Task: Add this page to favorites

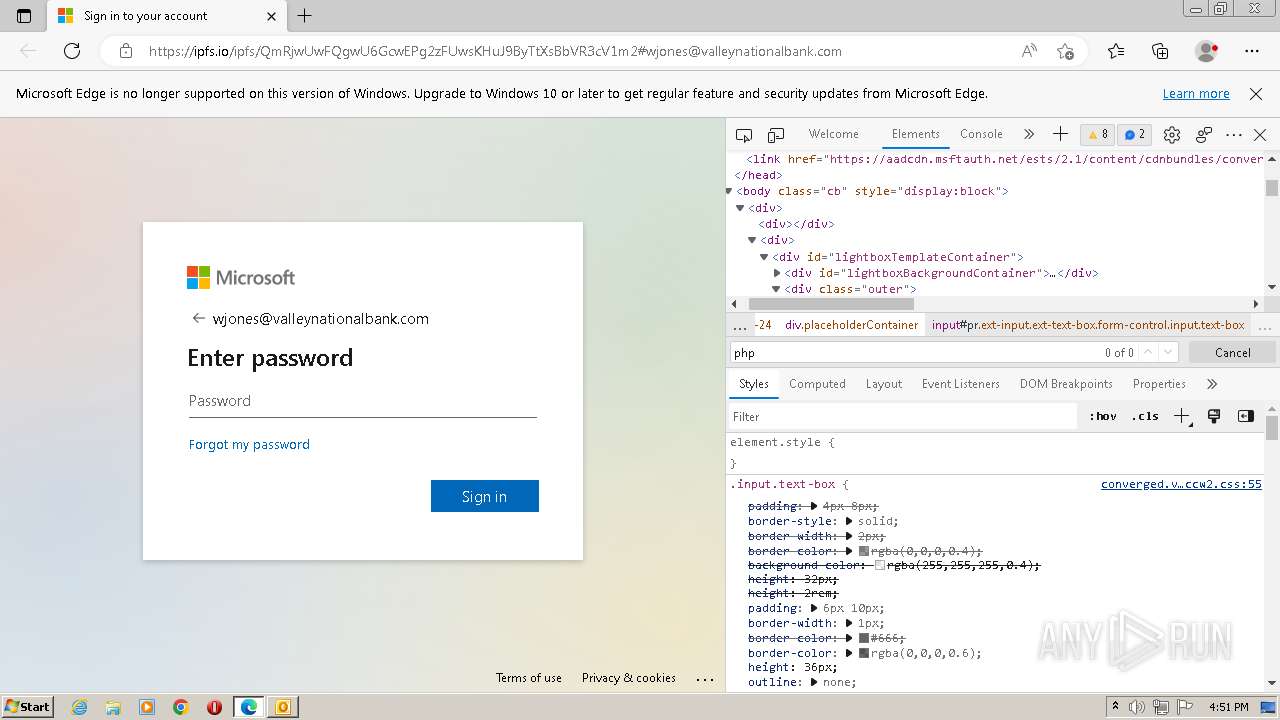Action: 1065,51
